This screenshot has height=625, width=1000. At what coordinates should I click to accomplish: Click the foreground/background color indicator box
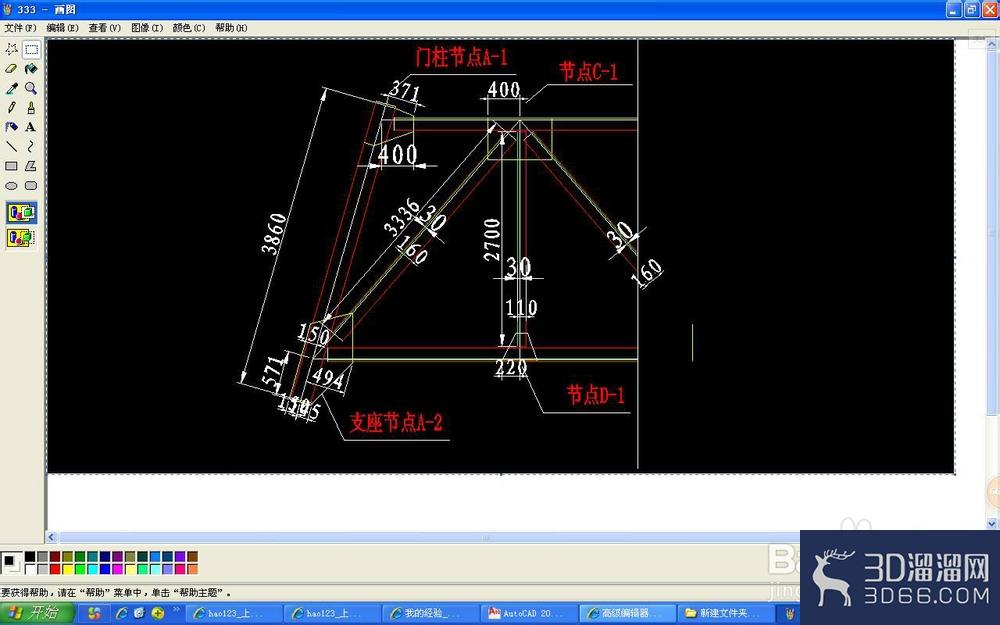click(11, 563)
